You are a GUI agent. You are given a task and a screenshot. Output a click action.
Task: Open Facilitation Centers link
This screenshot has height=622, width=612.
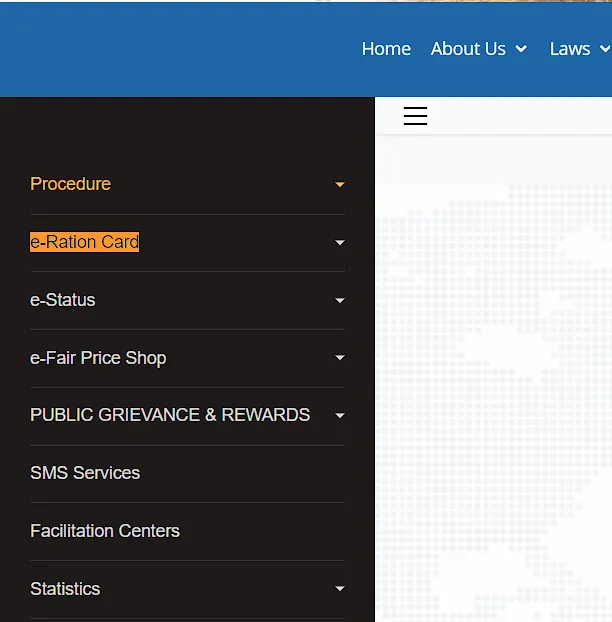pos(105,531)
